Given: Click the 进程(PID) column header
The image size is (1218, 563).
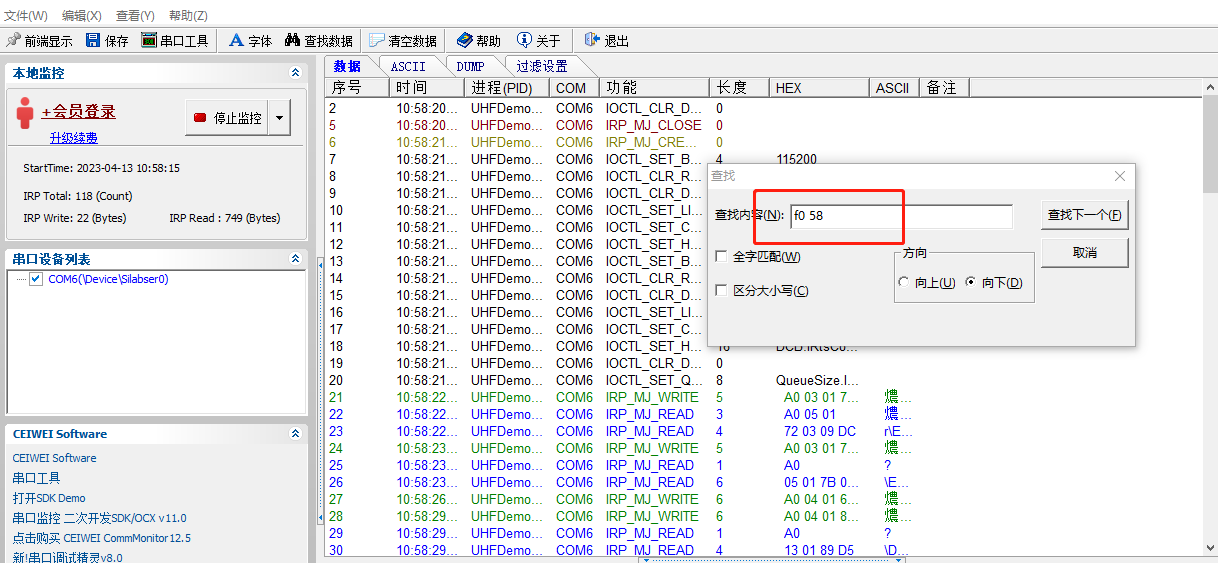Looking at the screenshot, I should 507,88.
